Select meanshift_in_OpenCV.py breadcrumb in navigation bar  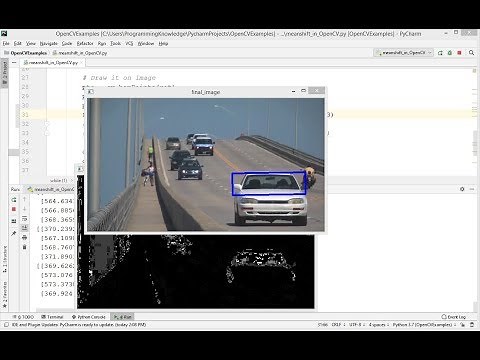(80, 53)
